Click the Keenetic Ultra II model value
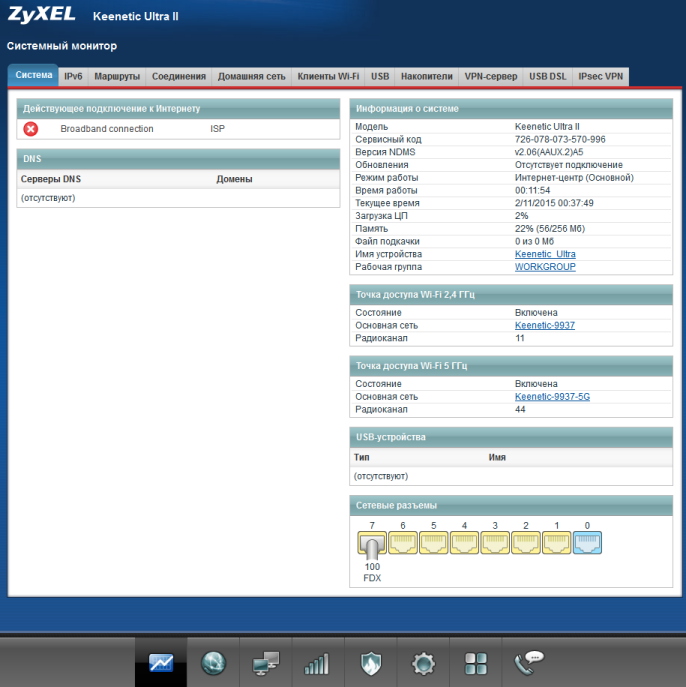The image size is (686, 687). (x=547, y=127)
